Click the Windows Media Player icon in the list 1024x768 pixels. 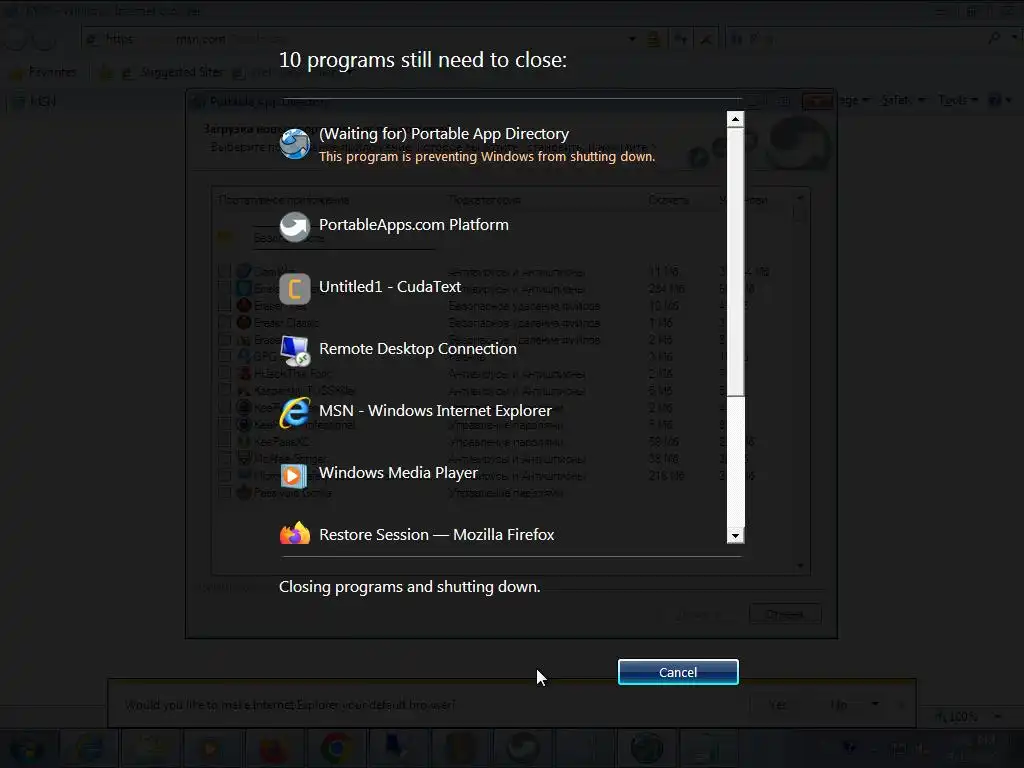(295, 475)
